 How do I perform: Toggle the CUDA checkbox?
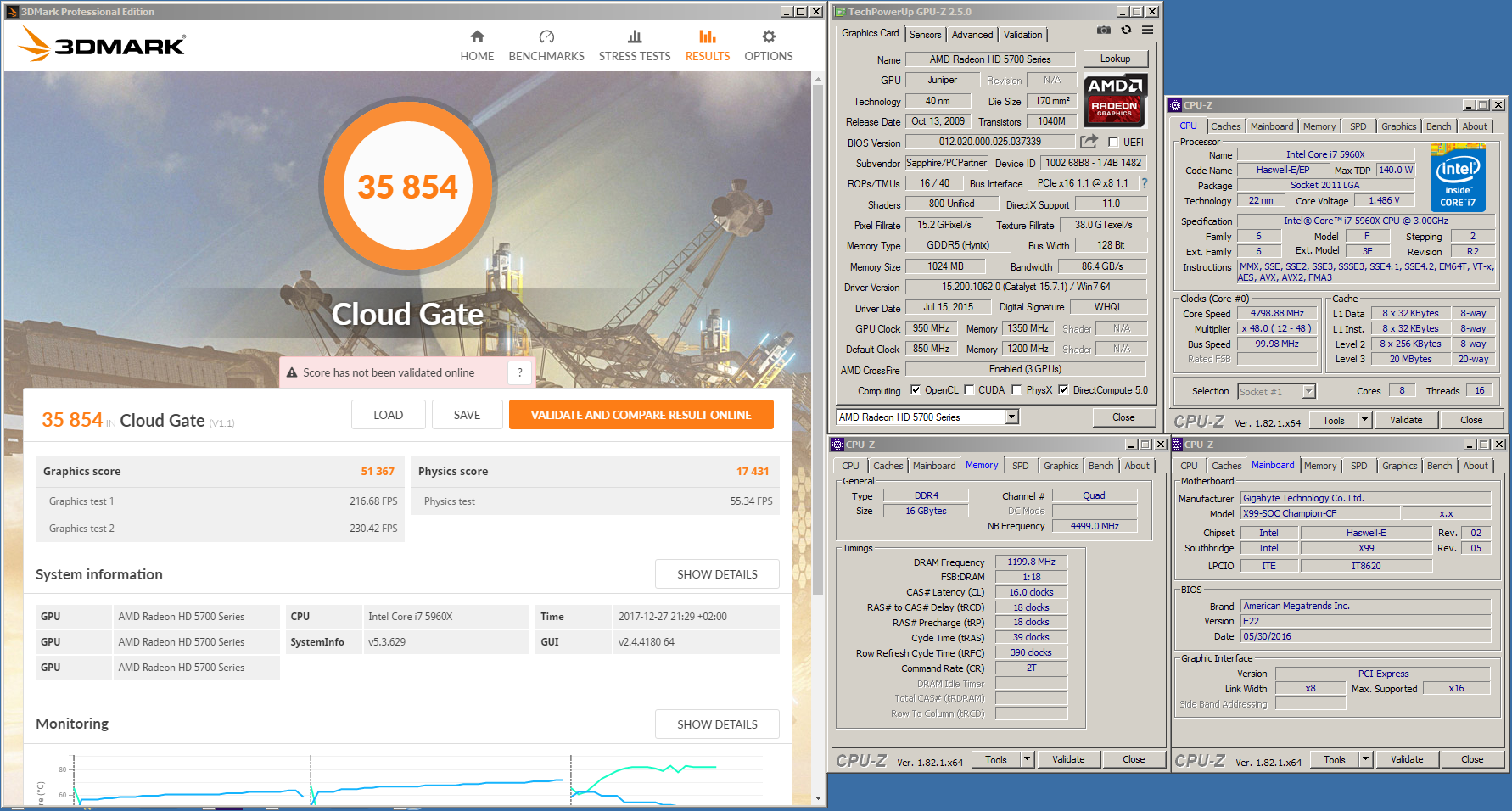(969, 390)
